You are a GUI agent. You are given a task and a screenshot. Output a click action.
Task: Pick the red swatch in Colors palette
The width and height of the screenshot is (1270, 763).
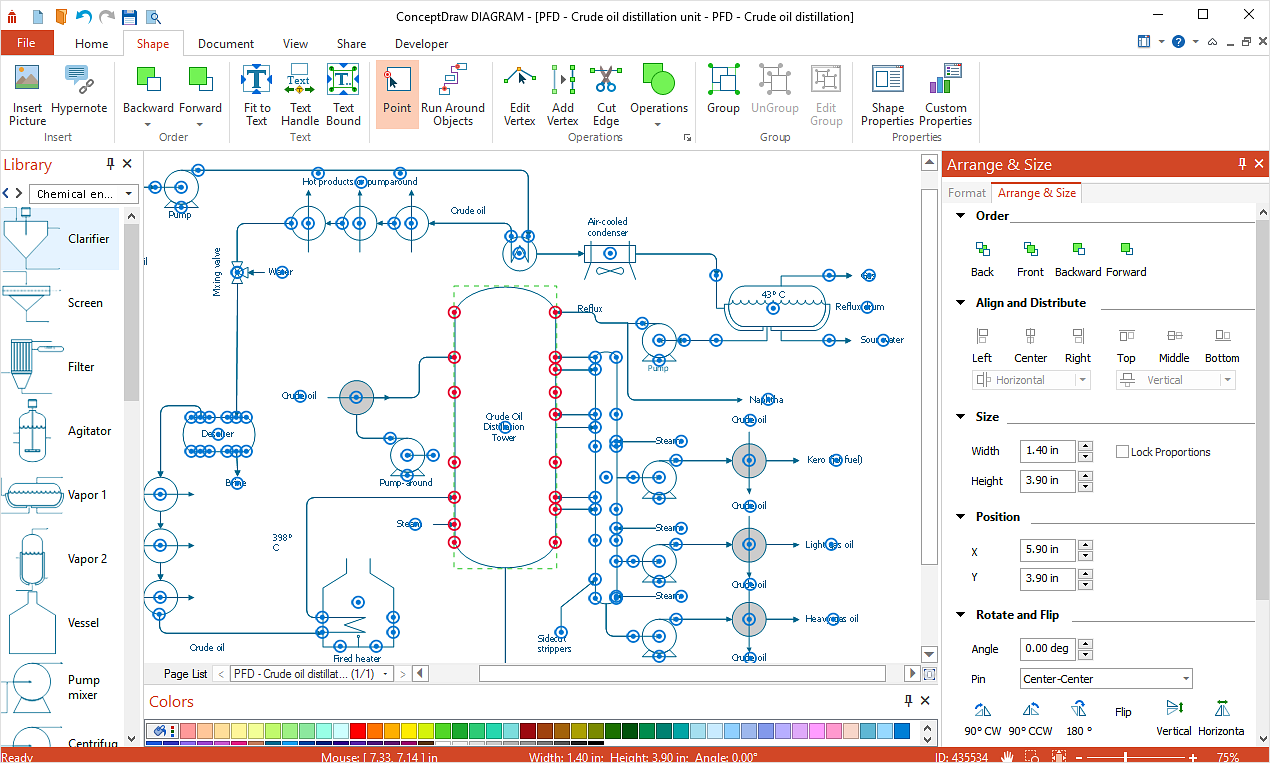coord(358,731)
